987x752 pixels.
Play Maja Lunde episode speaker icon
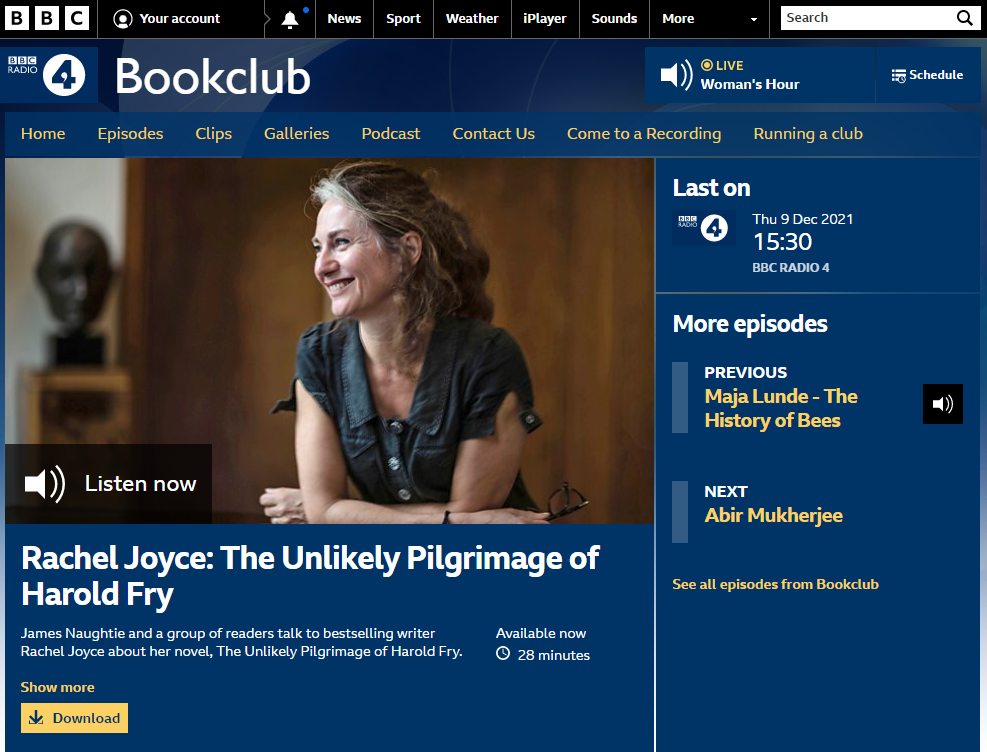point(942,404)
